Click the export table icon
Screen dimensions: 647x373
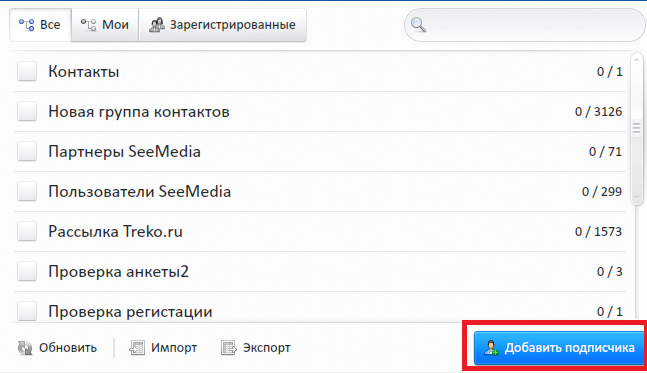pyautogui.click(x=229, y=348)
